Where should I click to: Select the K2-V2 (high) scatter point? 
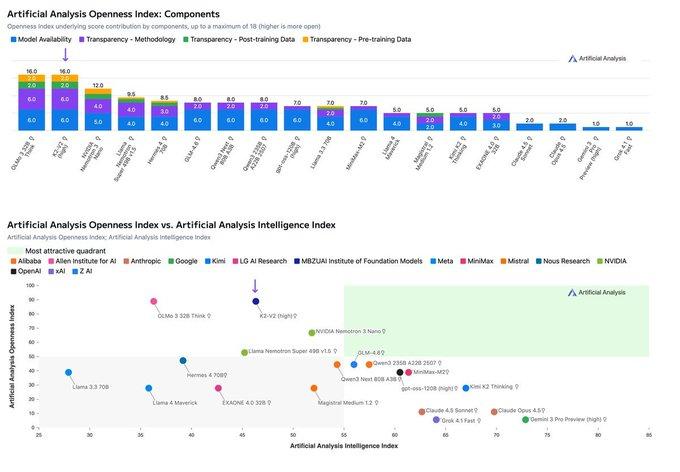pyautogui.click(x=256, y=301)
